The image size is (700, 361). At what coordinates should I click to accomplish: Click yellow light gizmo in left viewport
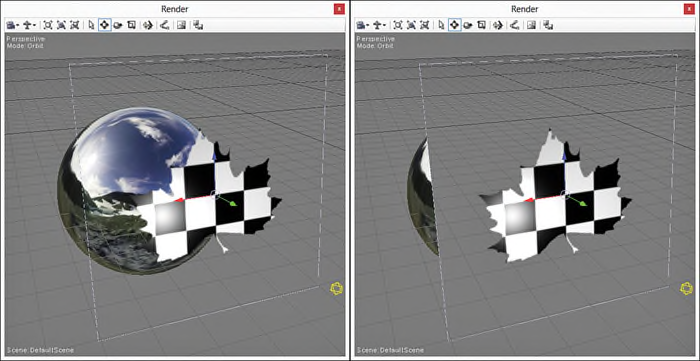pyautogui.click(x=337, y=289)
